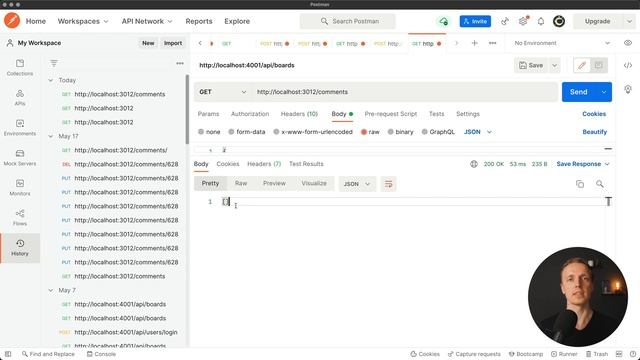Open the No Environment selector
640x360 pixels.
[x=562, y=43]
